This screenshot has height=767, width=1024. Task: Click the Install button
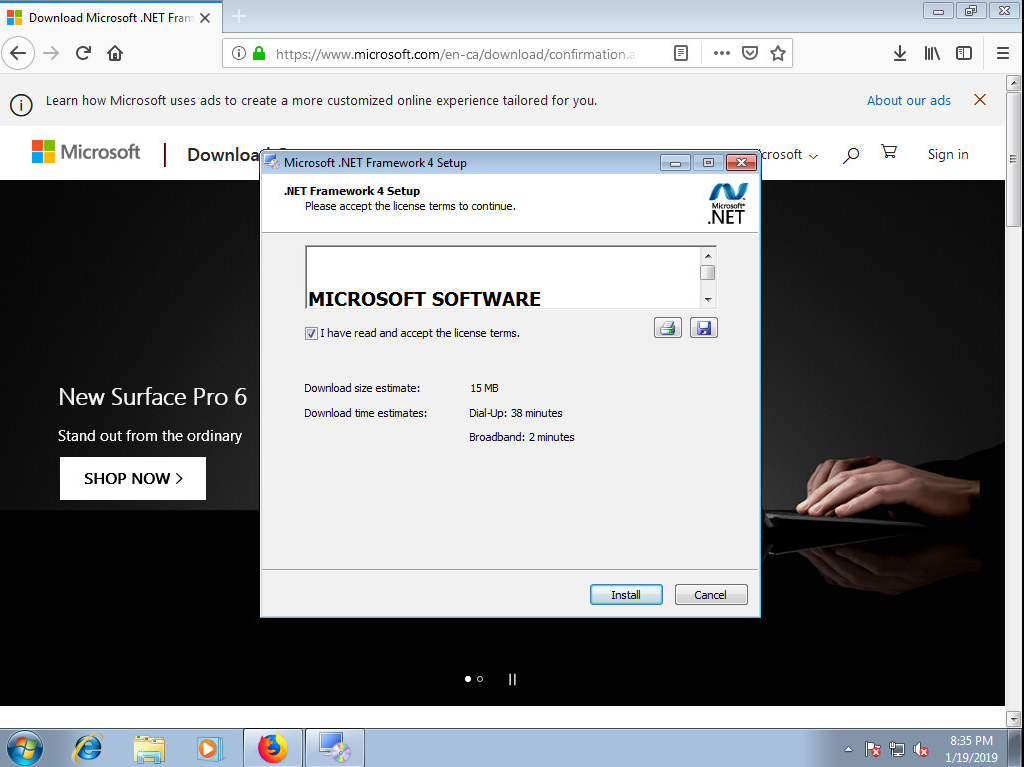click(x=626, y=595)
